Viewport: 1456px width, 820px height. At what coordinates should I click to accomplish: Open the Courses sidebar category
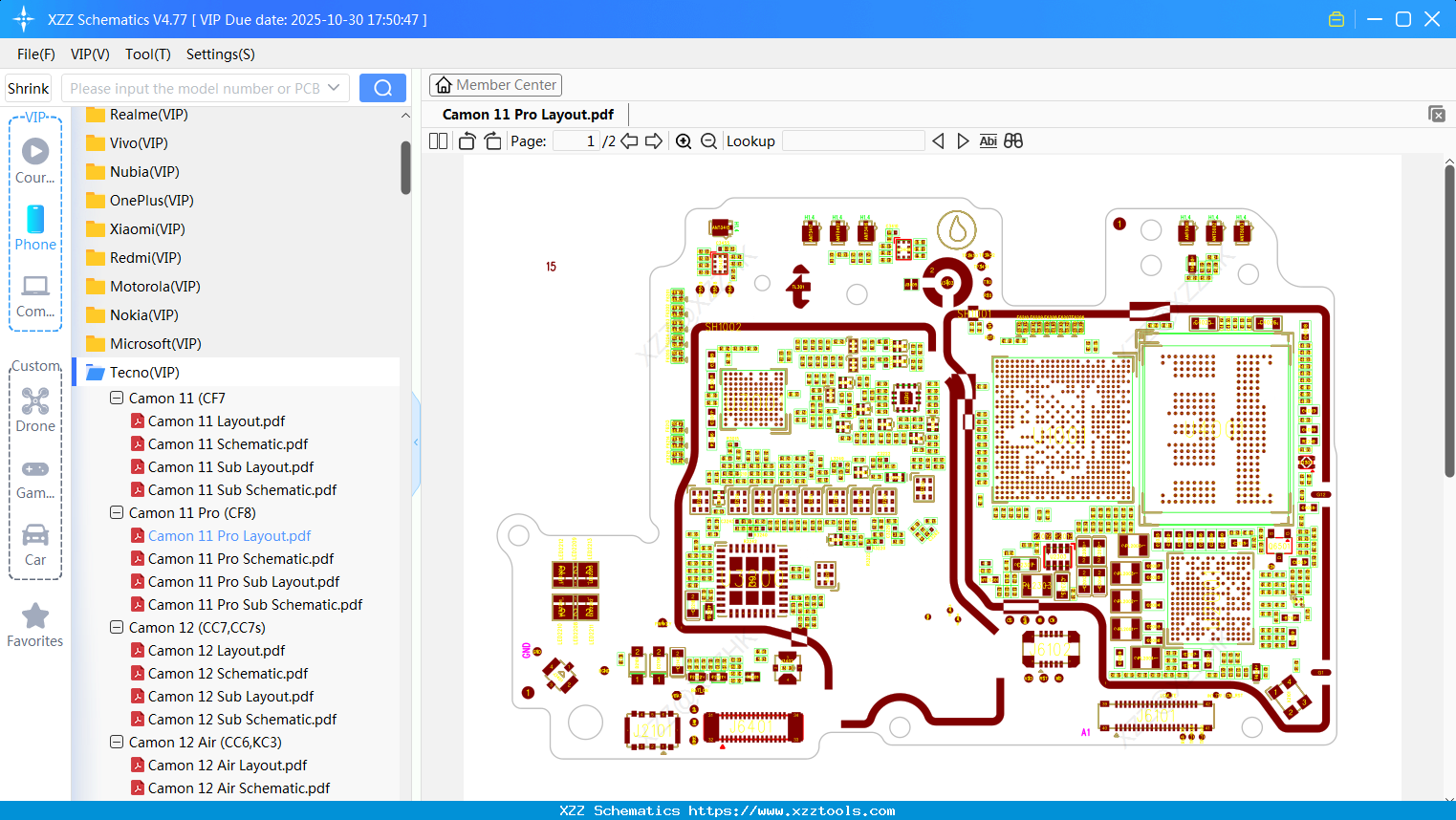click(x=35, y=161)
